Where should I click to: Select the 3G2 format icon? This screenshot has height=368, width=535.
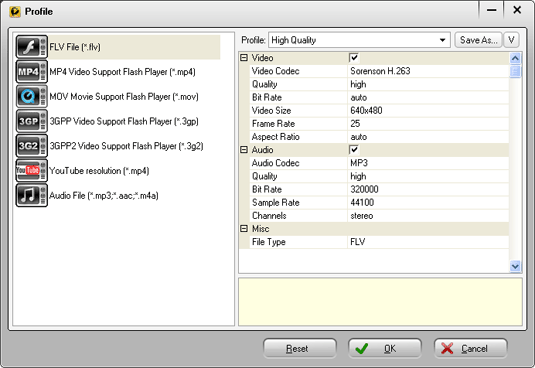click(x=31, y=146)
